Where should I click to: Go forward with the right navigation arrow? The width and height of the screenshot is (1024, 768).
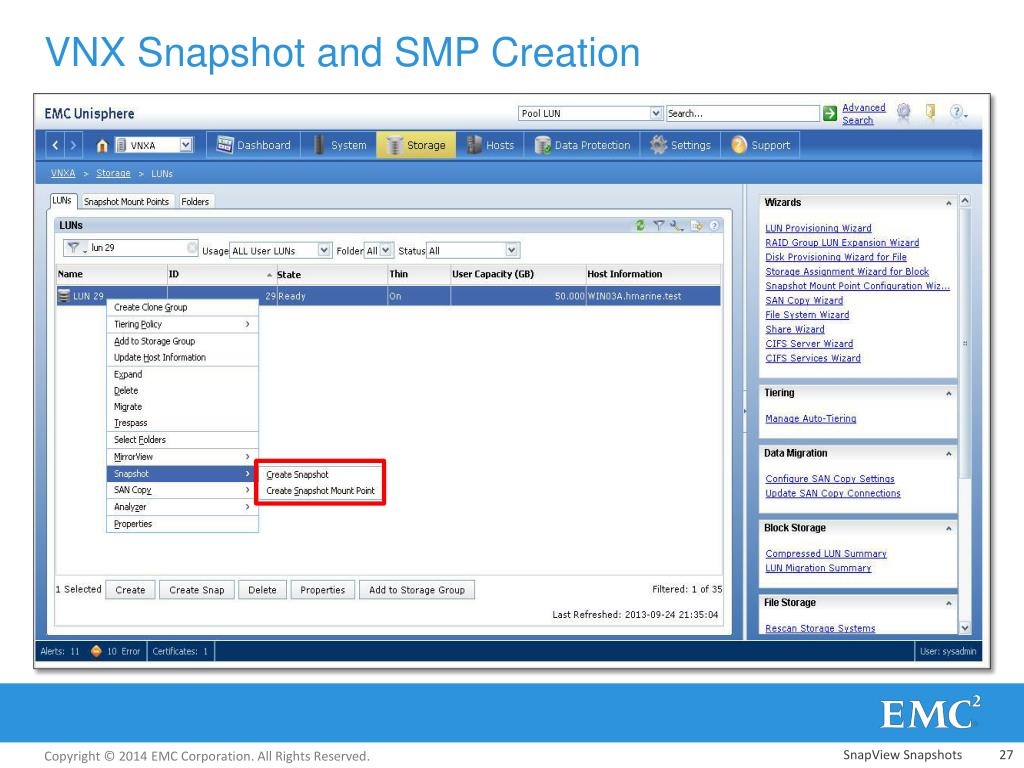click(x=73, y=145)
